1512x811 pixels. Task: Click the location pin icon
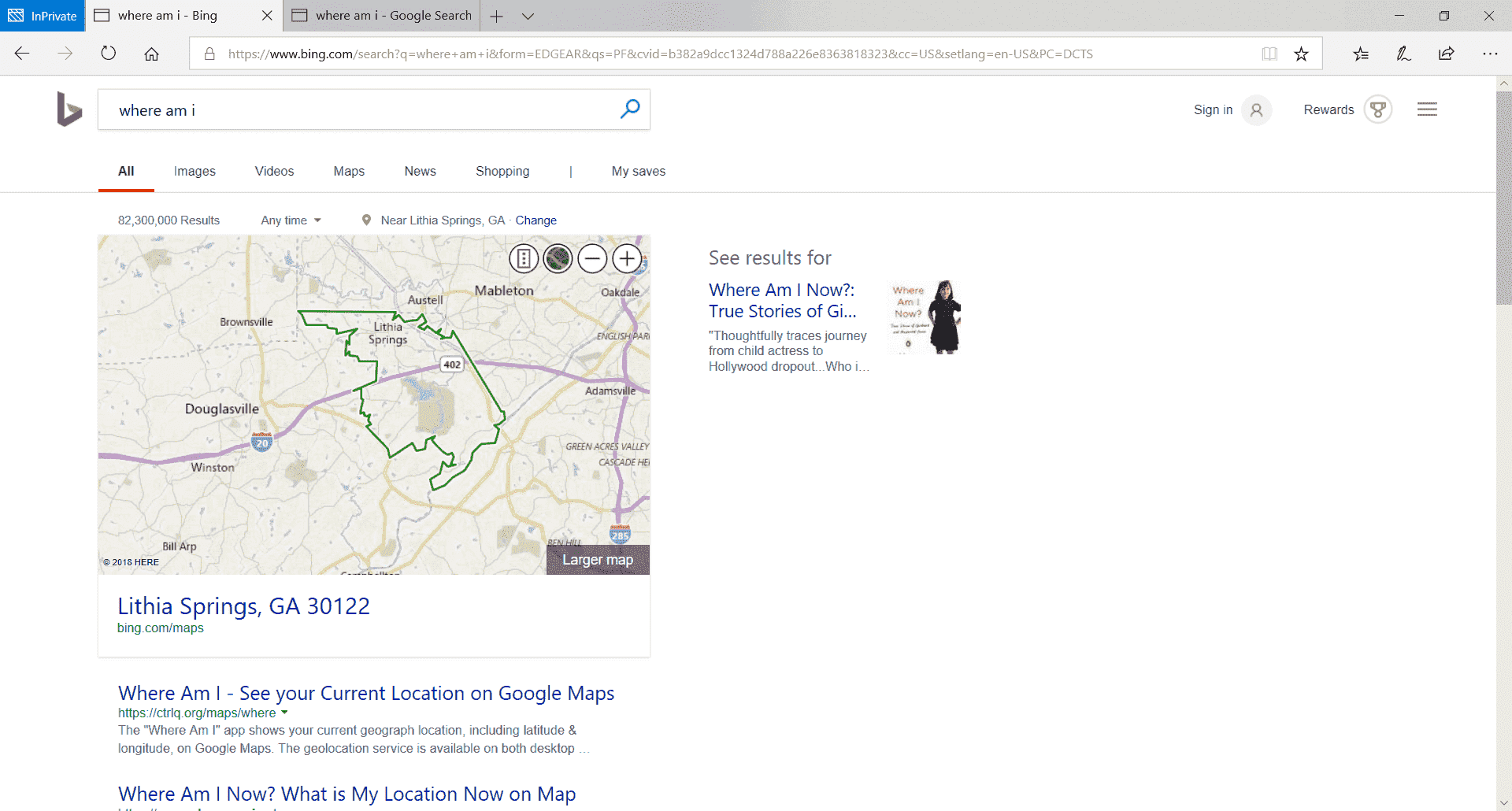(366, 220)
